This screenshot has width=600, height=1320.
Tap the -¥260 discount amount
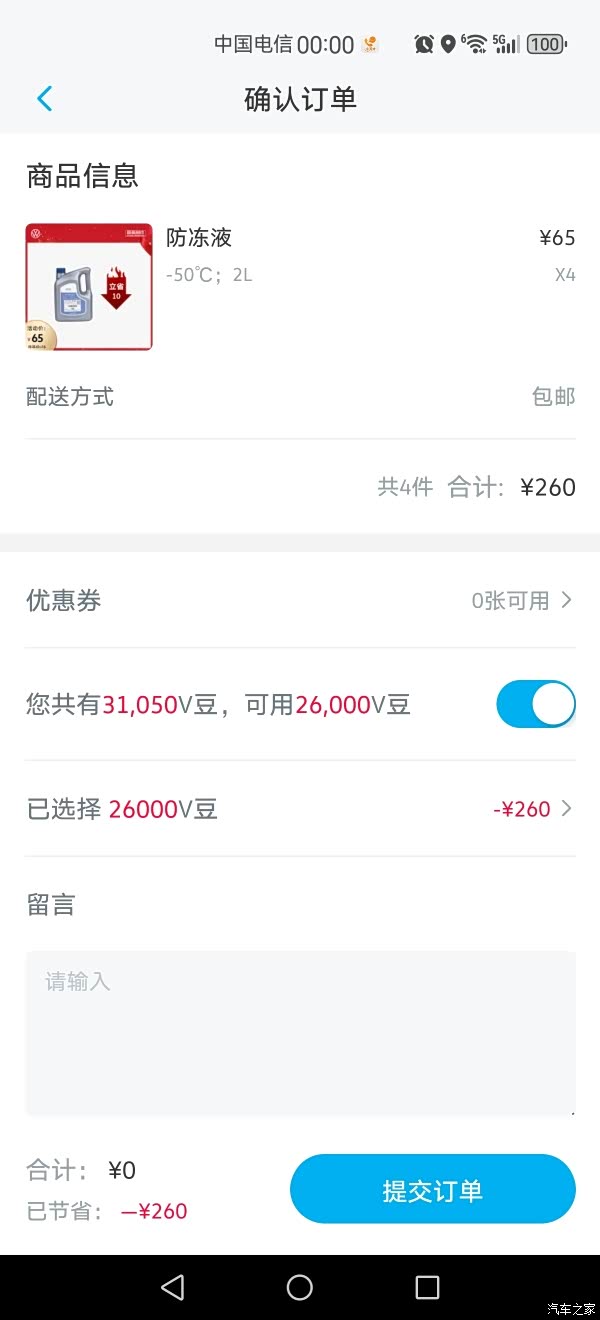pyautogui.click(x=522, y=809)
